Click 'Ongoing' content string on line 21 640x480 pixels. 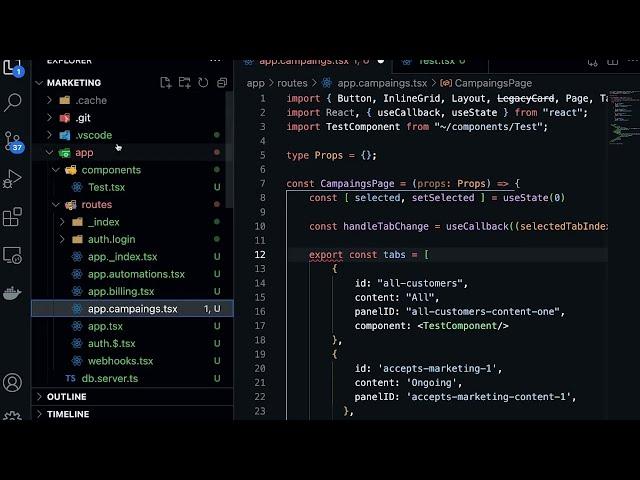pos(431,383)
